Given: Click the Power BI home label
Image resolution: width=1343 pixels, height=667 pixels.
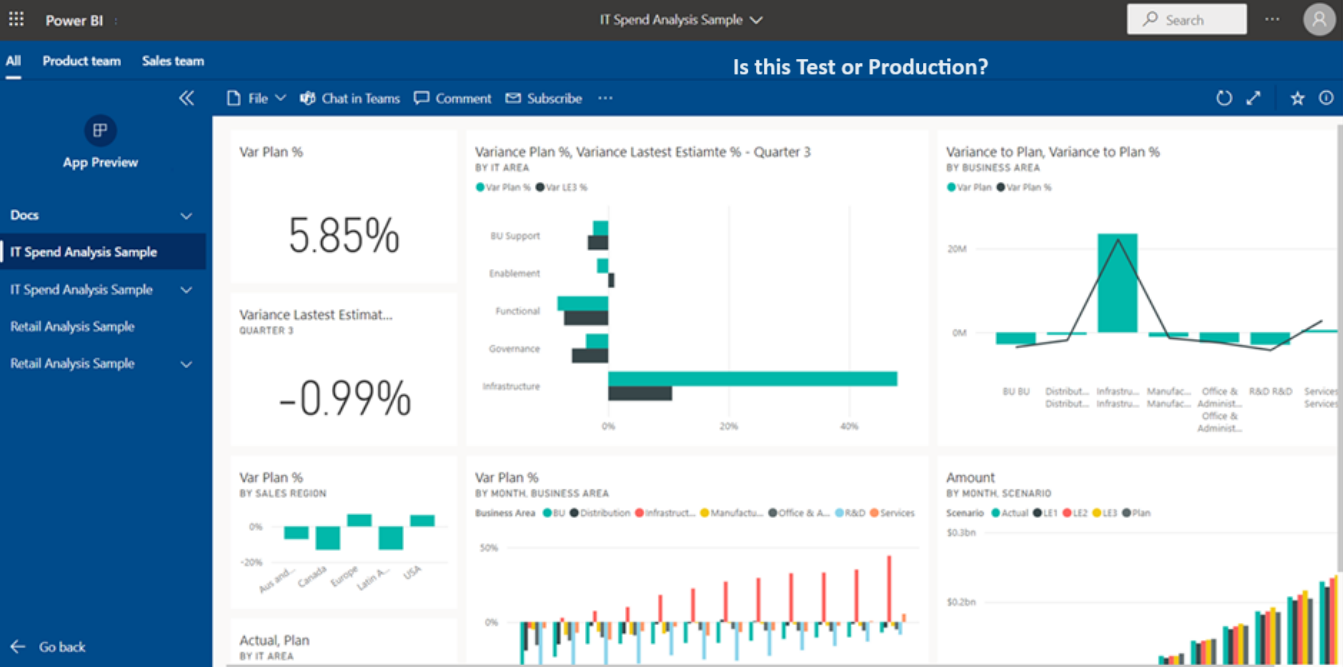Looking at the screenshot, I should [x=74, y=20].
